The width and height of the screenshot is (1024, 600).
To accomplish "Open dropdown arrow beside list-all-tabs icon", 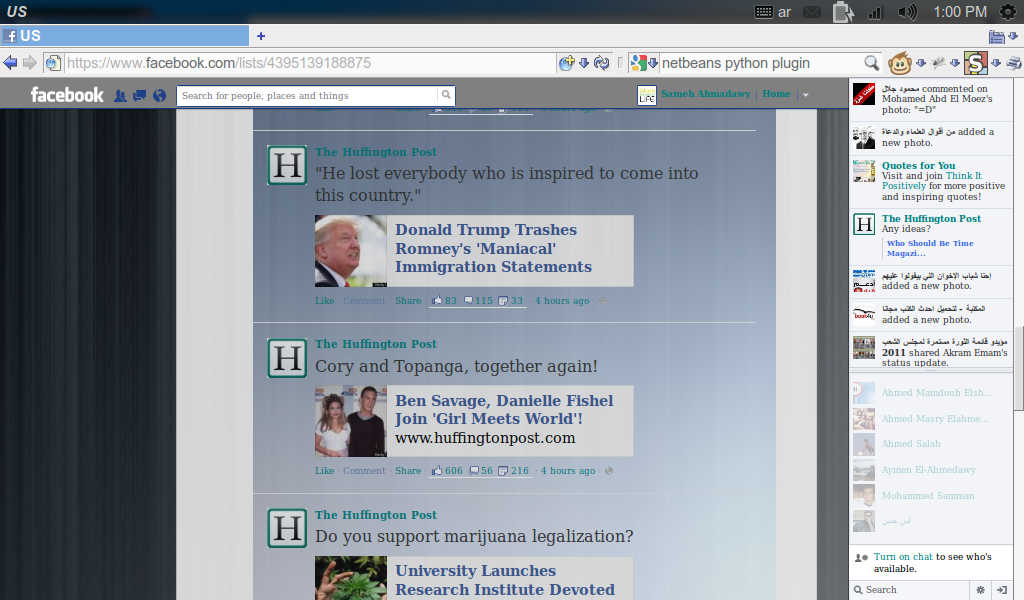I will [1013, 37].
